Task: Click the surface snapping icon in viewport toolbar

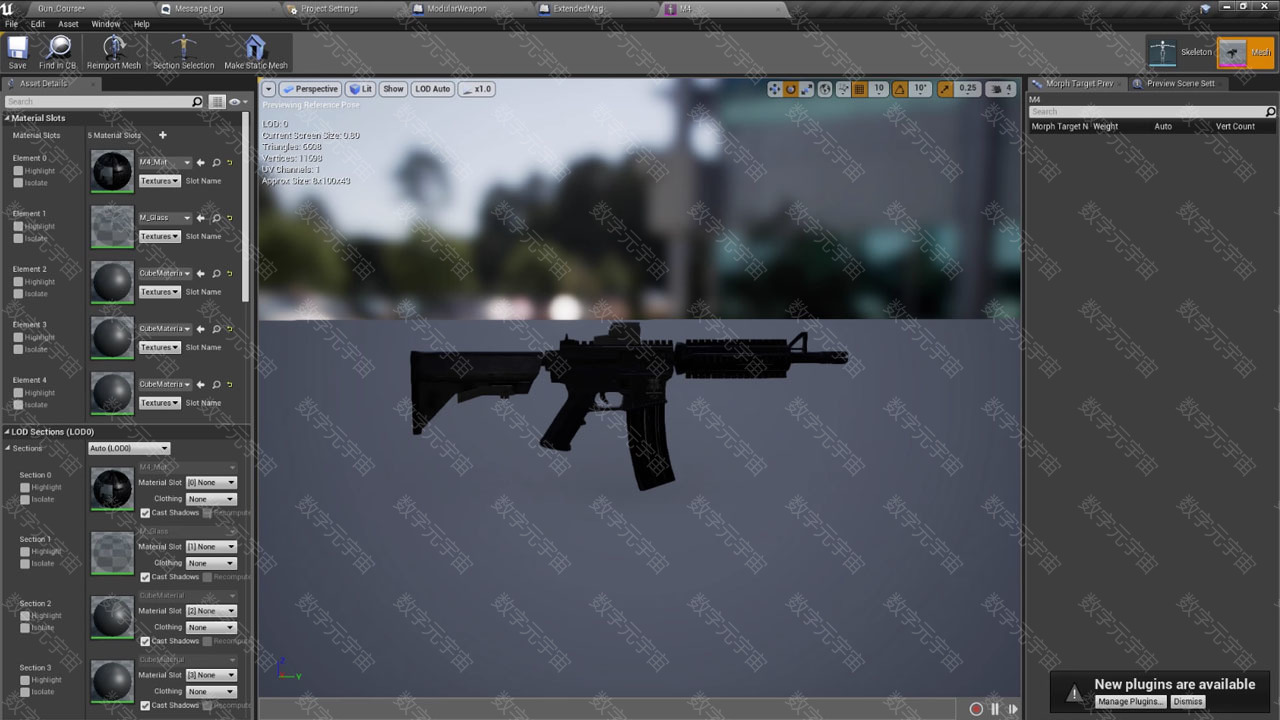Action: [843, 89]
